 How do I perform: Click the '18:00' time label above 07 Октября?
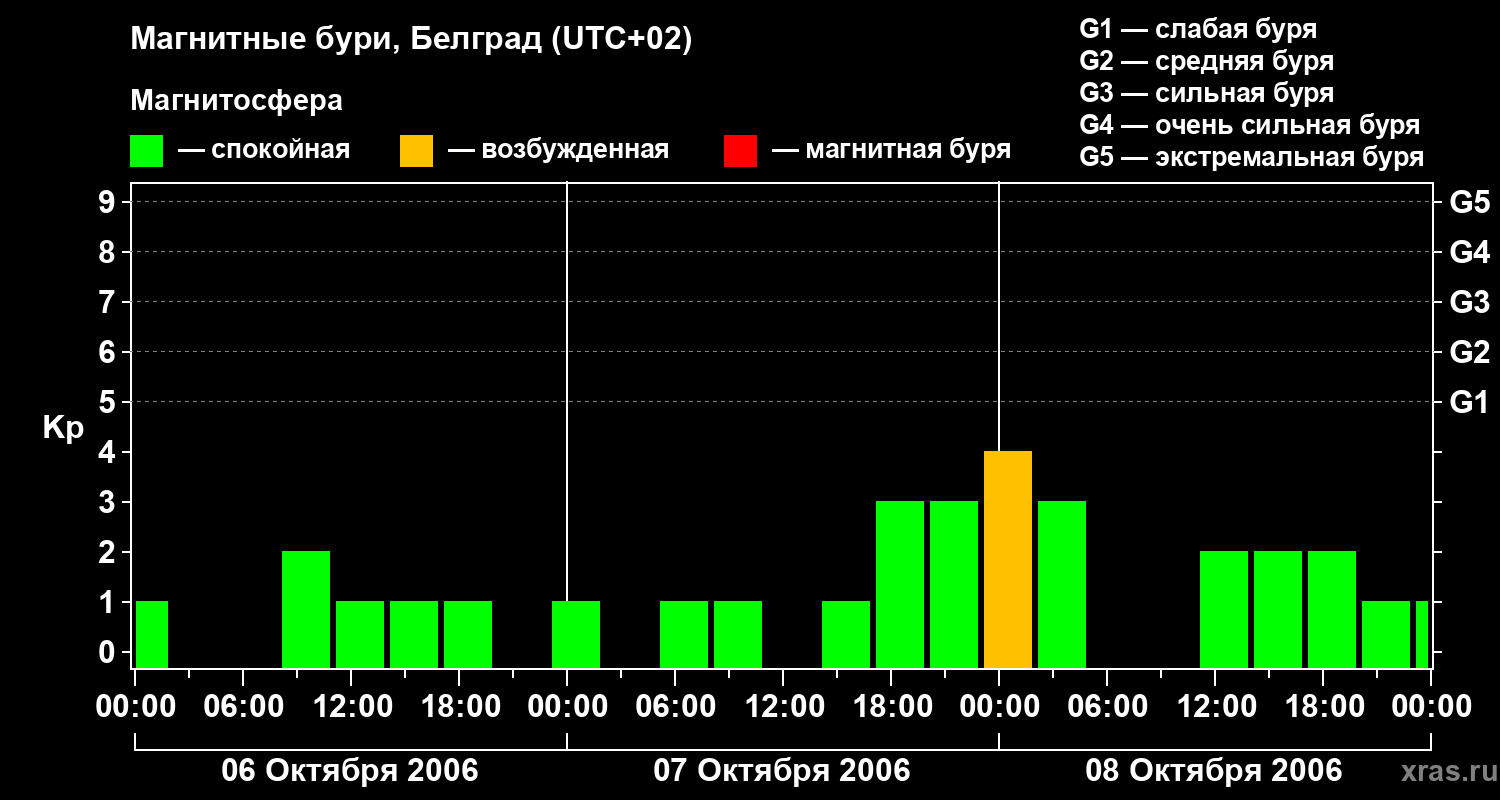coord(891,707)
